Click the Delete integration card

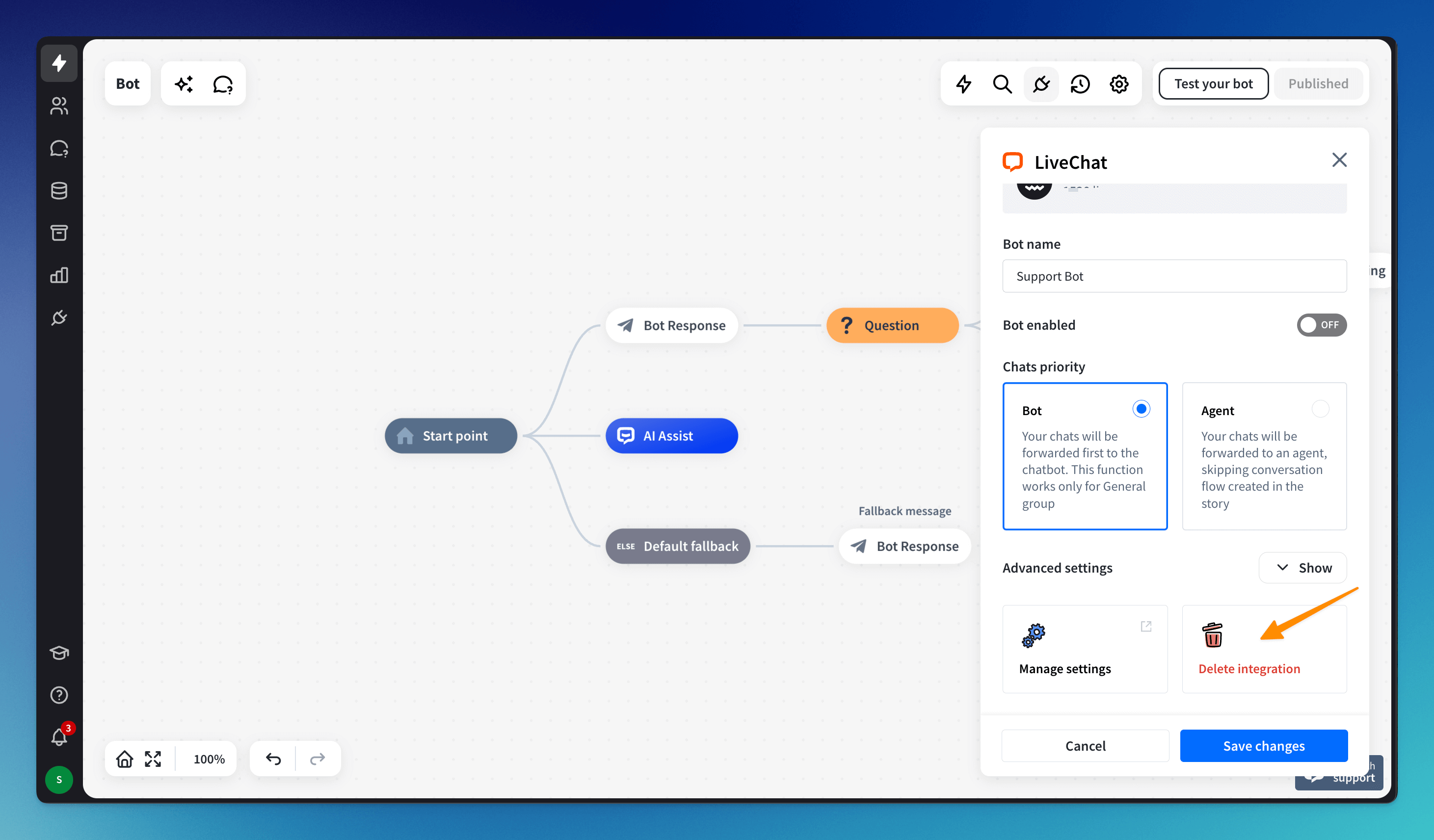pos(1264,649)
